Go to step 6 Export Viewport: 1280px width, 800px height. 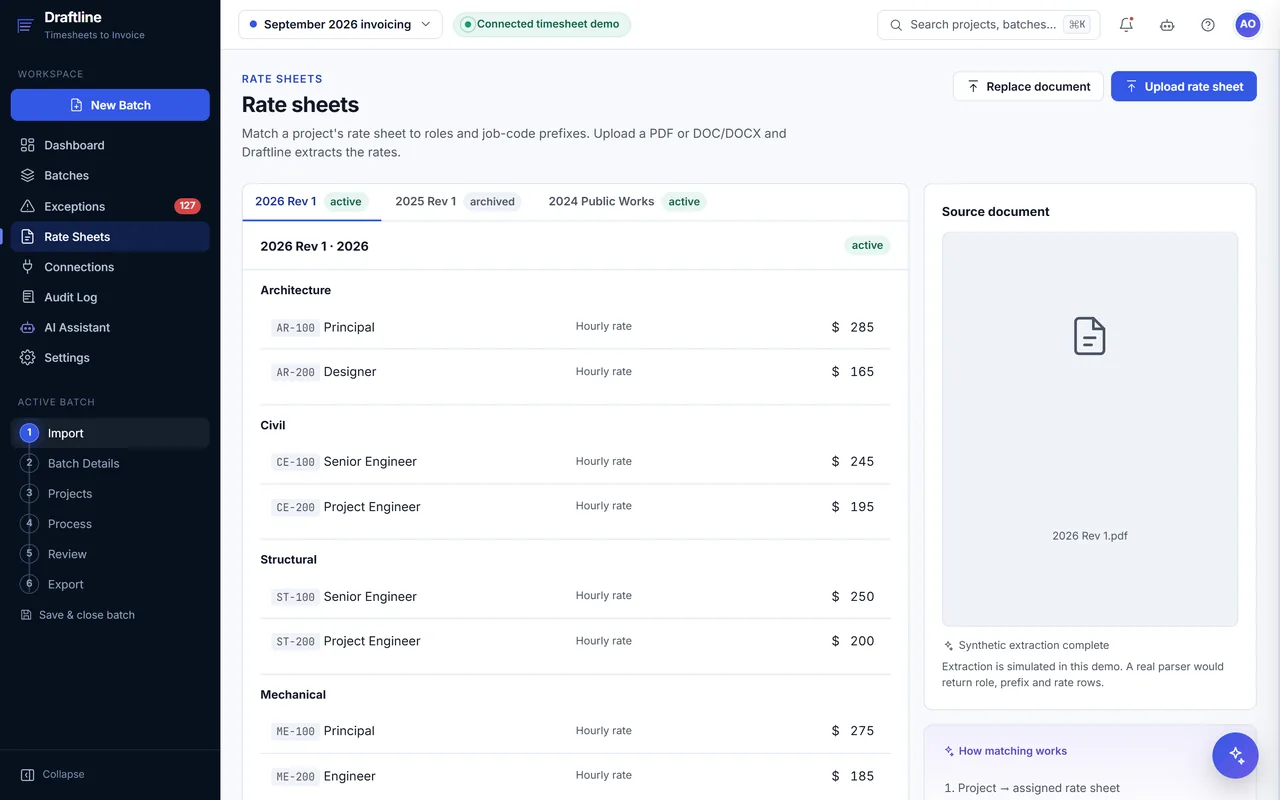(110, 584)
